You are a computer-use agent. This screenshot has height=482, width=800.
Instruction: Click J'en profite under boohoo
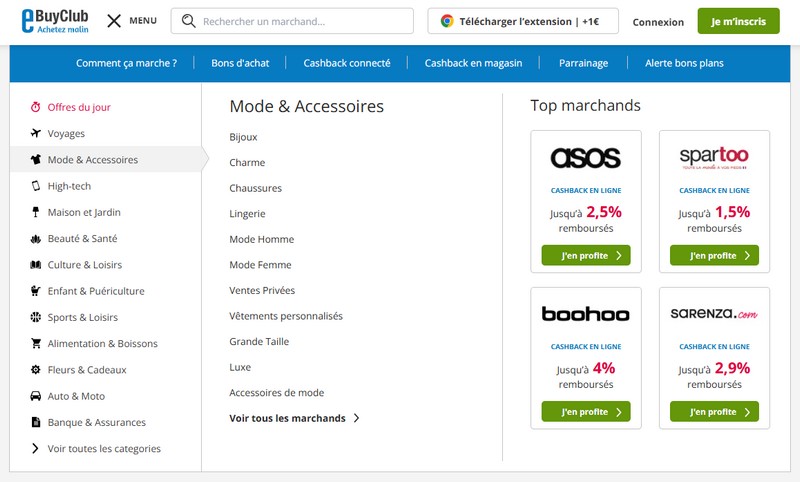pos(586,412)
